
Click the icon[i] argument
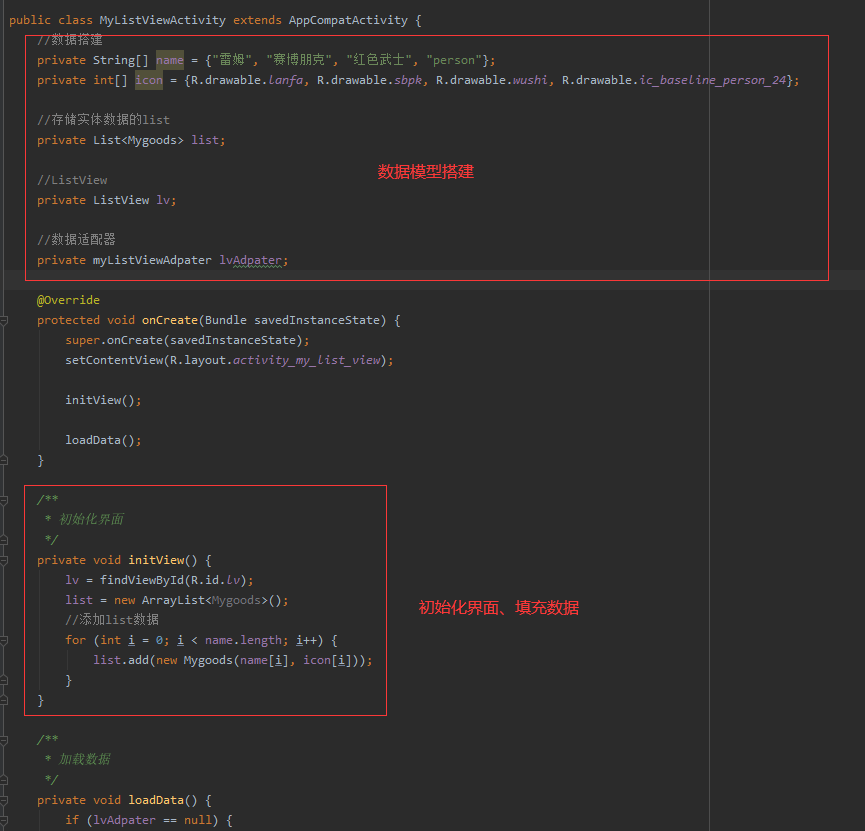point(330,660)
